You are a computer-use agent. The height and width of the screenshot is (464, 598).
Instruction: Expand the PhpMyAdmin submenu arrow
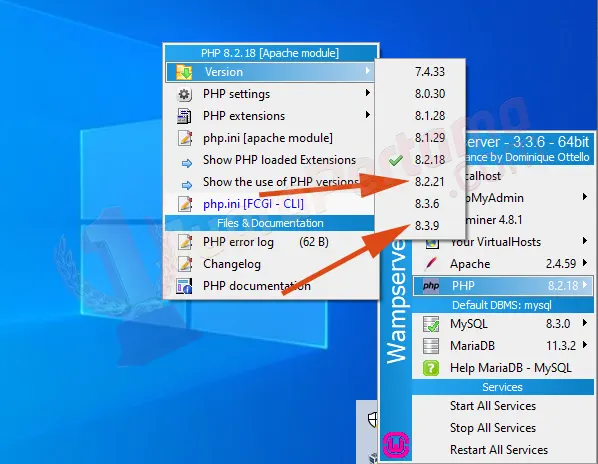click(x=585, y=197)
